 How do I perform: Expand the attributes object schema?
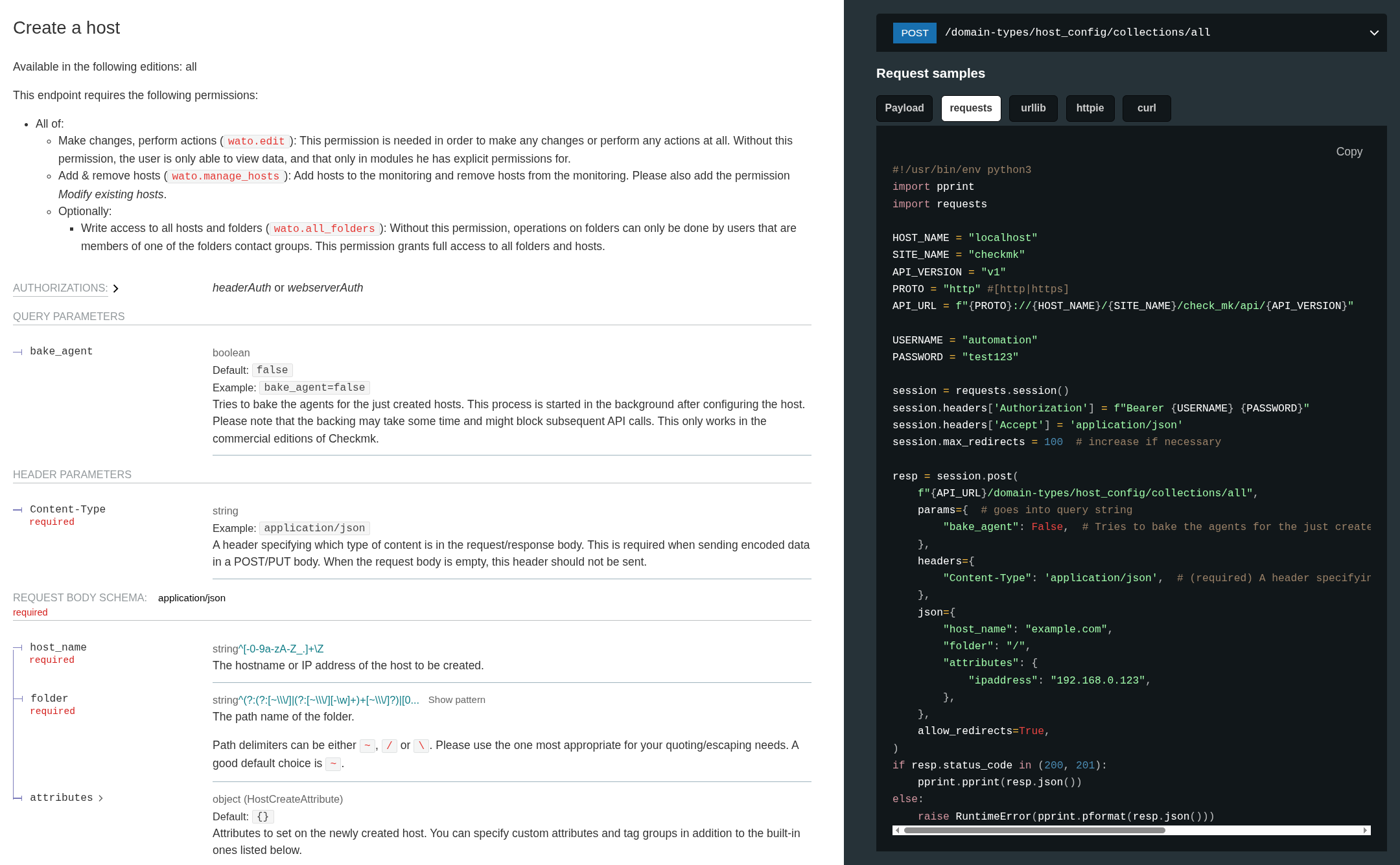tap(102, 798)
